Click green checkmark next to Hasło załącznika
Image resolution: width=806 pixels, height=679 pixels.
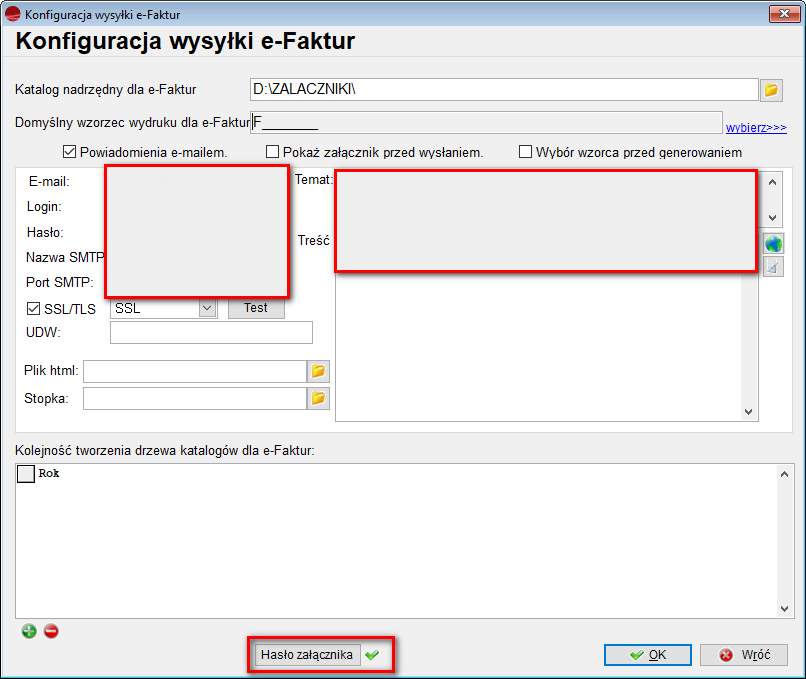pyautogui.click(x=373, y=655)
